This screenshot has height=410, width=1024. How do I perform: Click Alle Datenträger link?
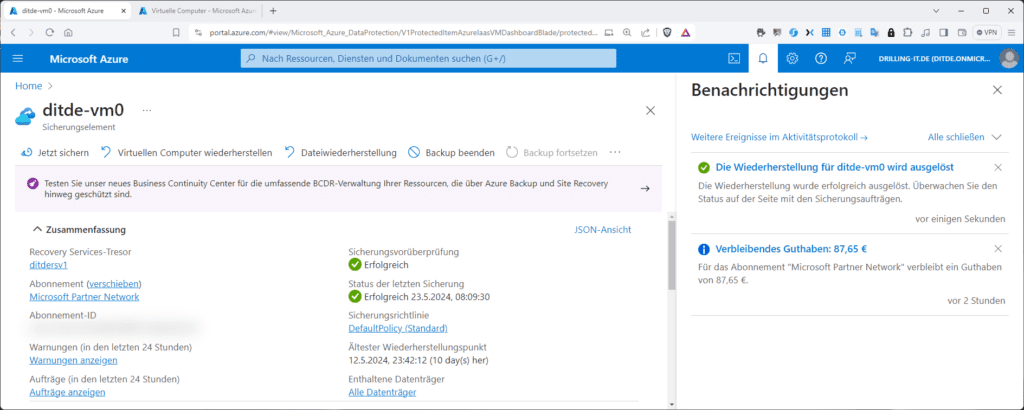(382, 392)
